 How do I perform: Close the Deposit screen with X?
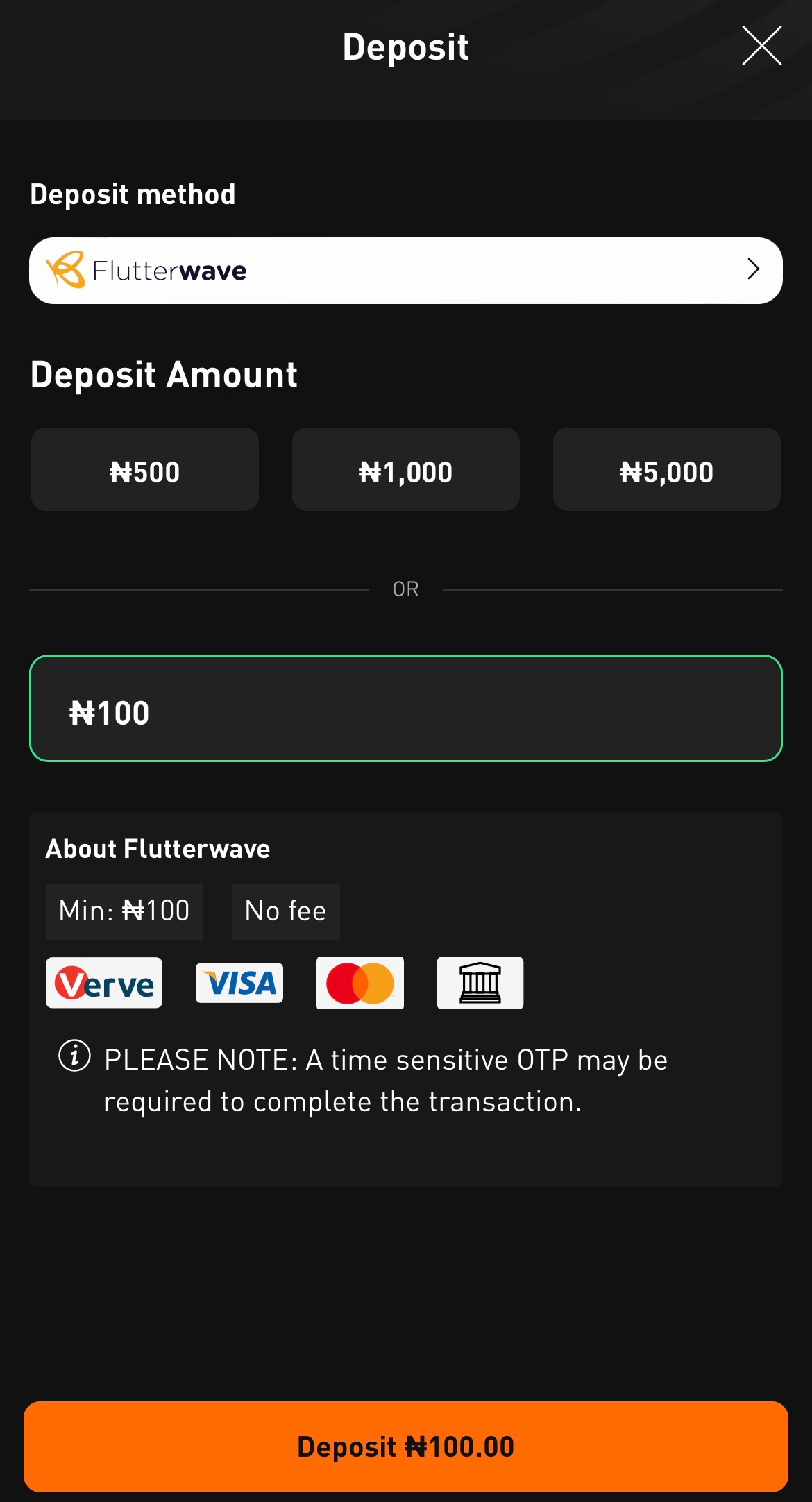tap(761, 46)
